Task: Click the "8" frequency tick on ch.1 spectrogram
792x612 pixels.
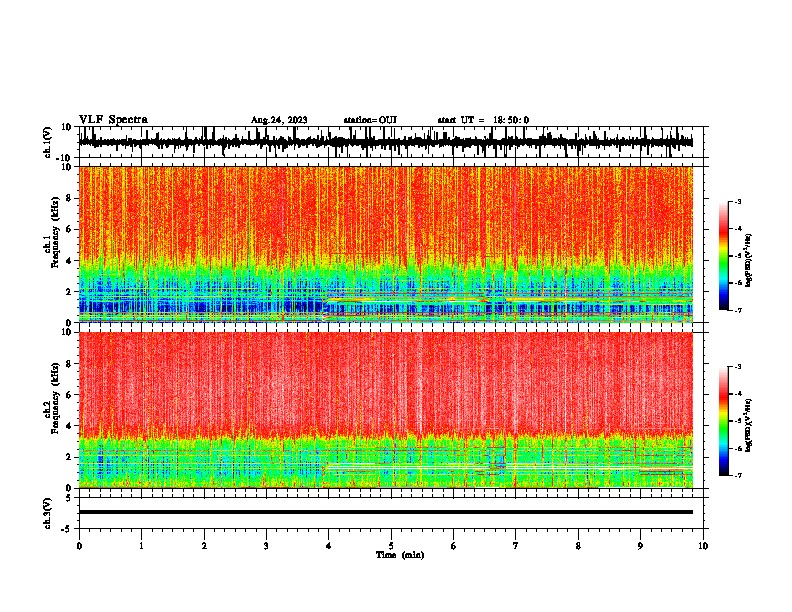Action: point(70,198)
